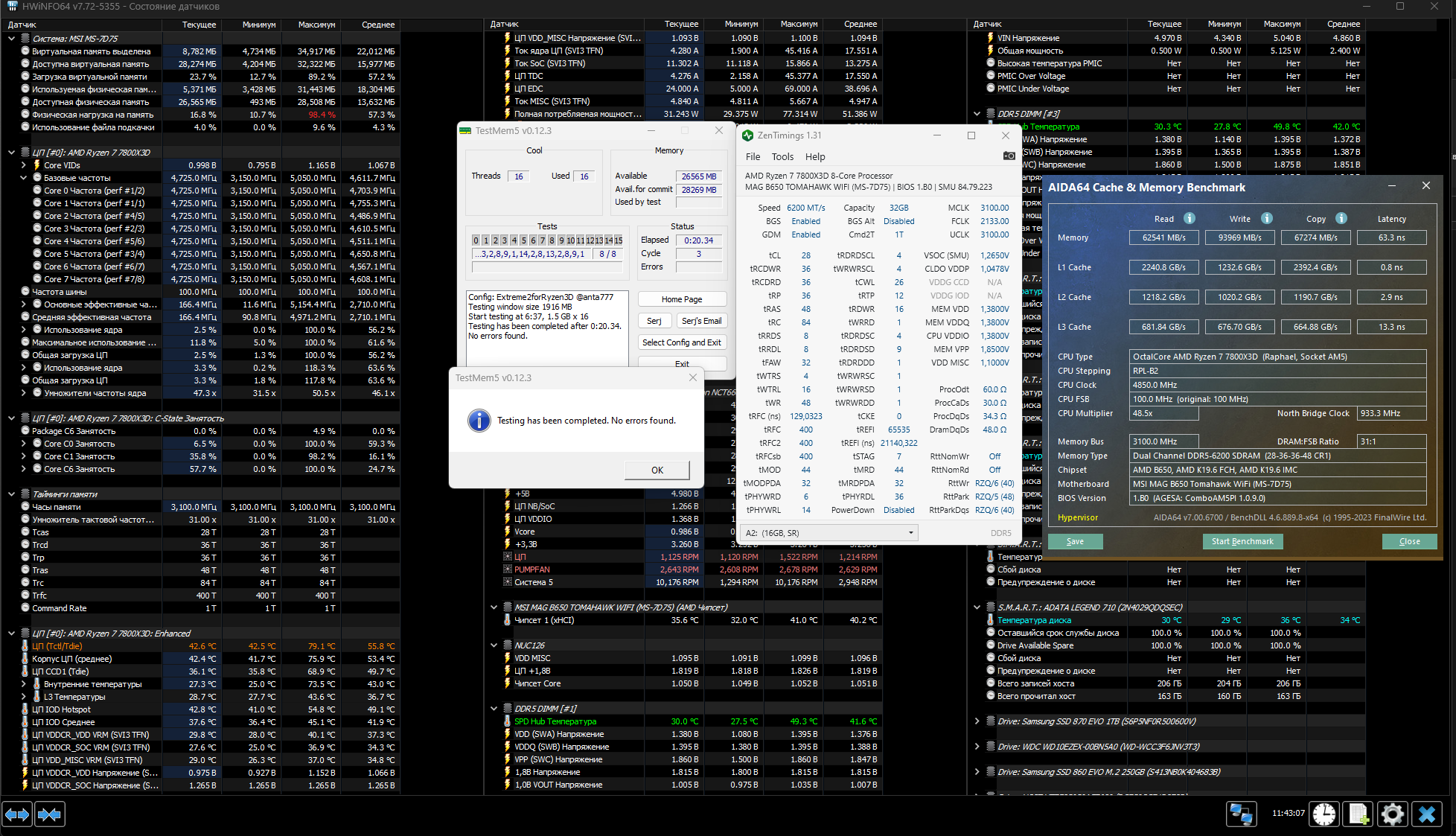Open the Help menu in ZenTimings
This screenshot has height=836, width=1456.
point(815,157)
